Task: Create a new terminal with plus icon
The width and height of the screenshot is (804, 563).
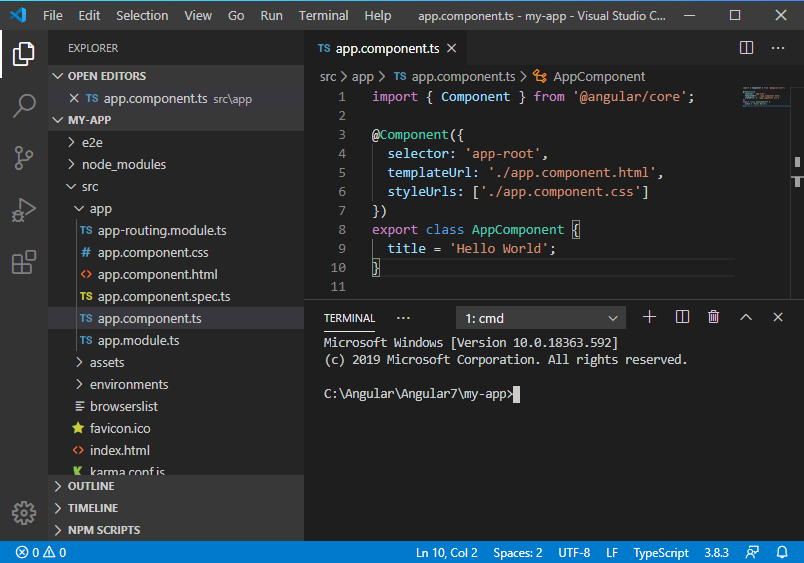Action: (649, 317)
